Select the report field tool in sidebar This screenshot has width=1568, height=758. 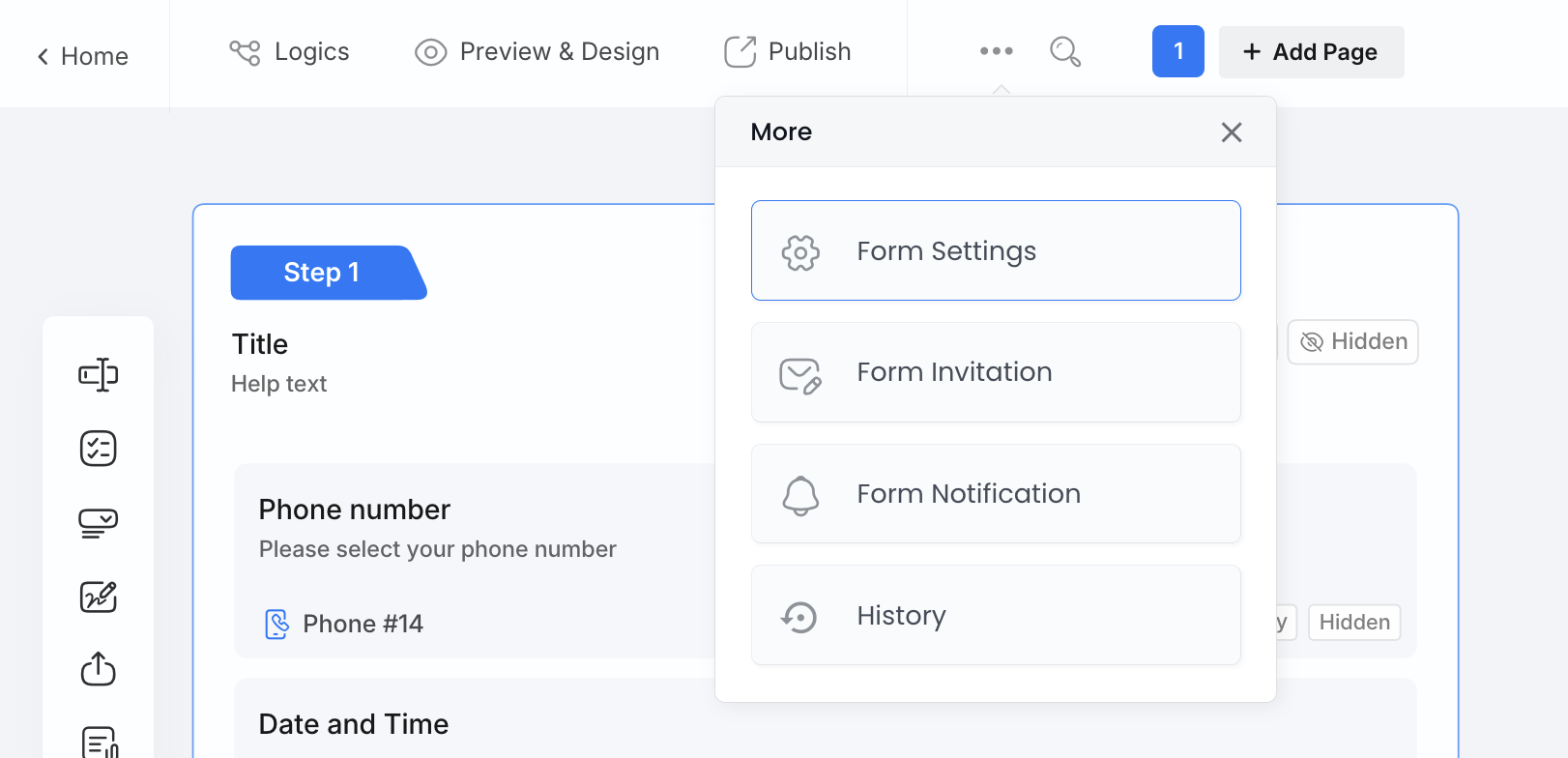click(98, 742)
